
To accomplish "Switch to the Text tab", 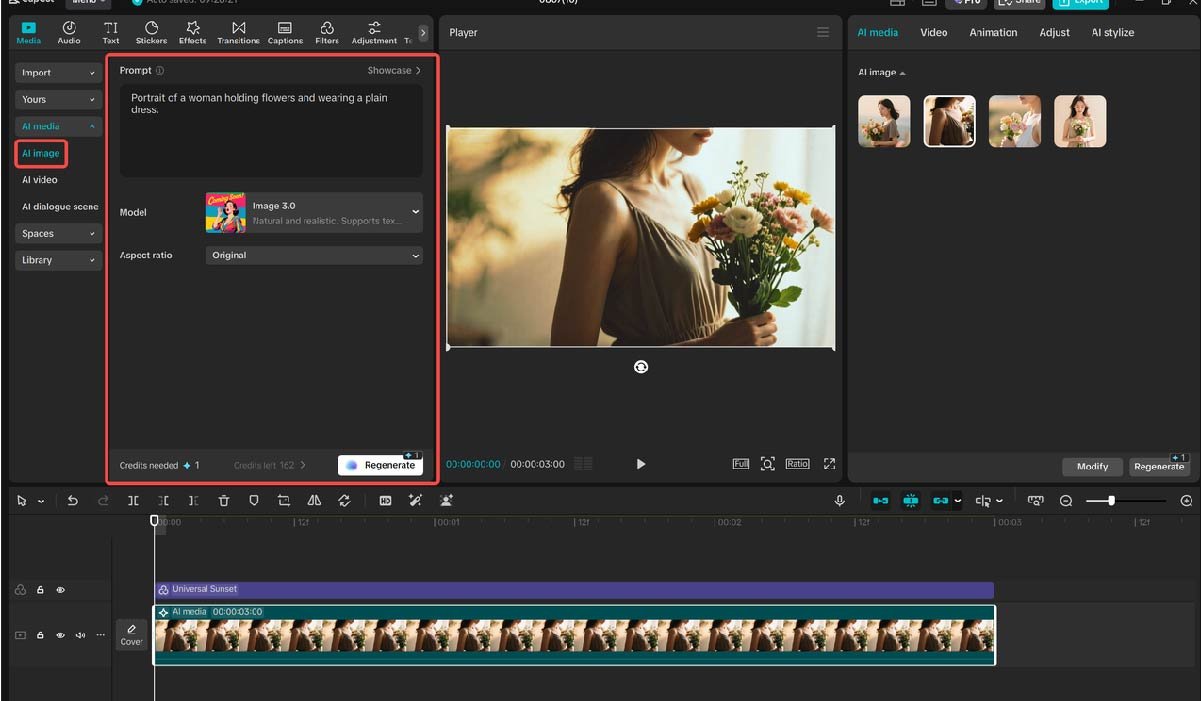I will coord(111,33).
